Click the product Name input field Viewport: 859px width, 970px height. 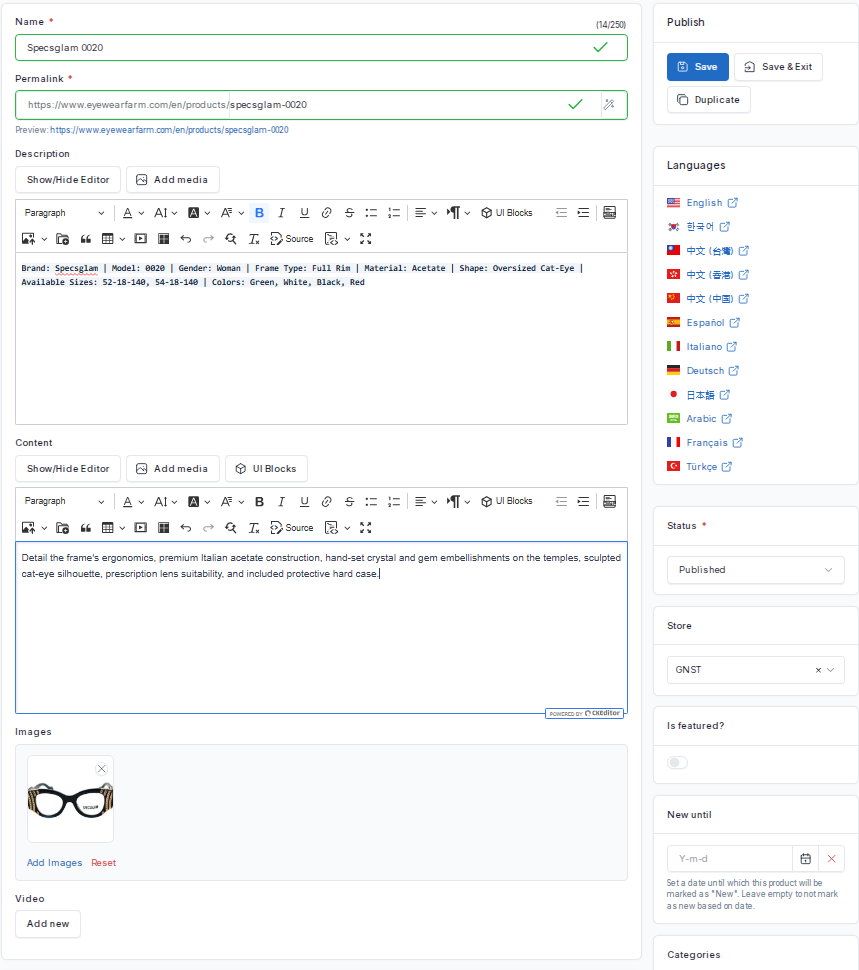coord(322,48)
